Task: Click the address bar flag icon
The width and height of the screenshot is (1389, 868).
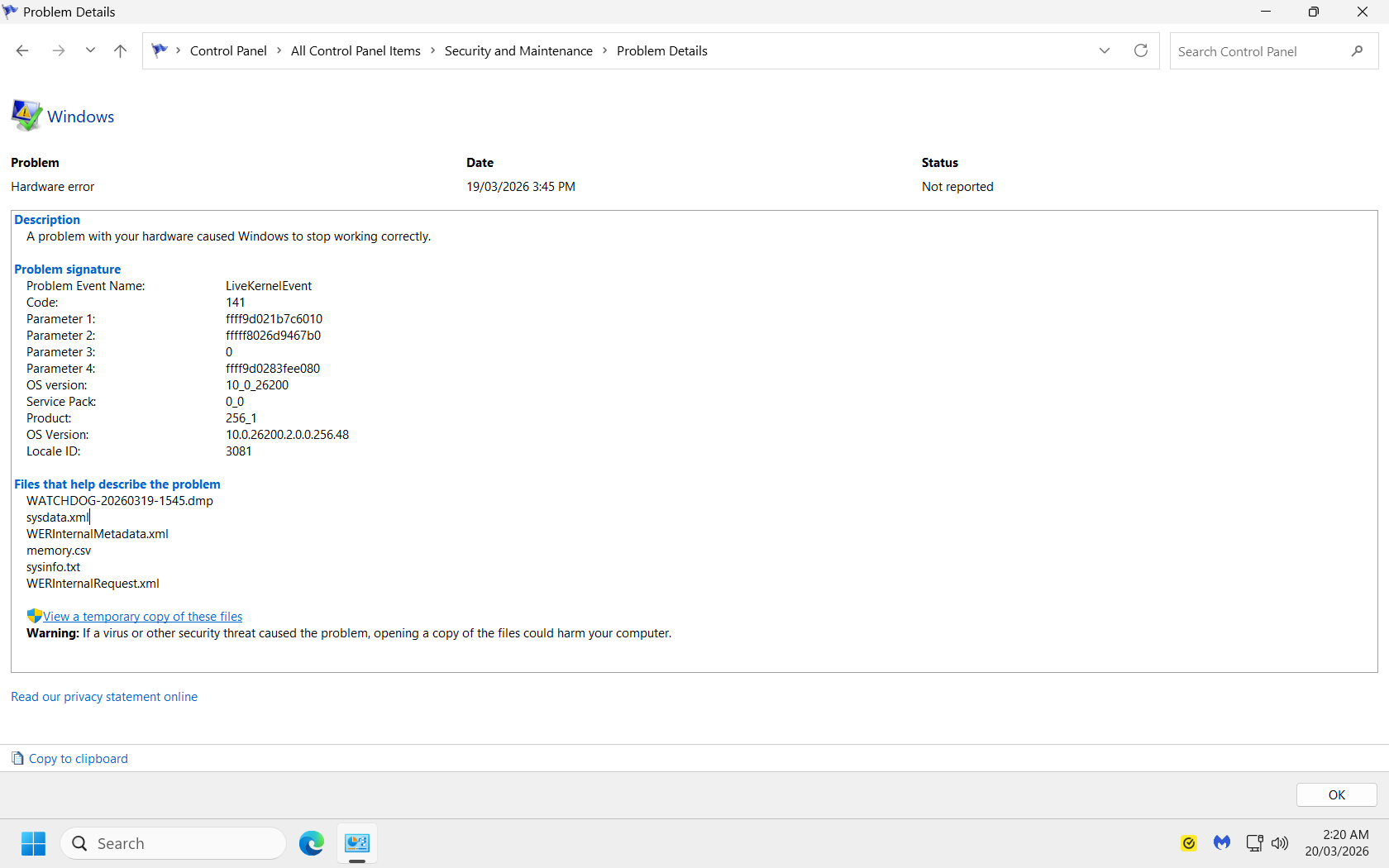Action: 160,50
